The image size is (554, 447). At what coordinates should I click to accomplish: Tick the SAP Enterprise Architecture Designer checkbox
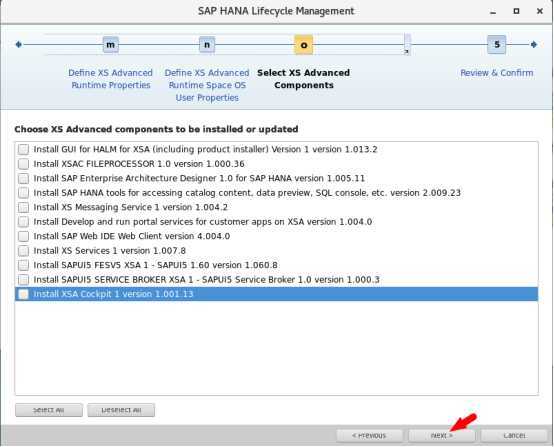(23, 178)
